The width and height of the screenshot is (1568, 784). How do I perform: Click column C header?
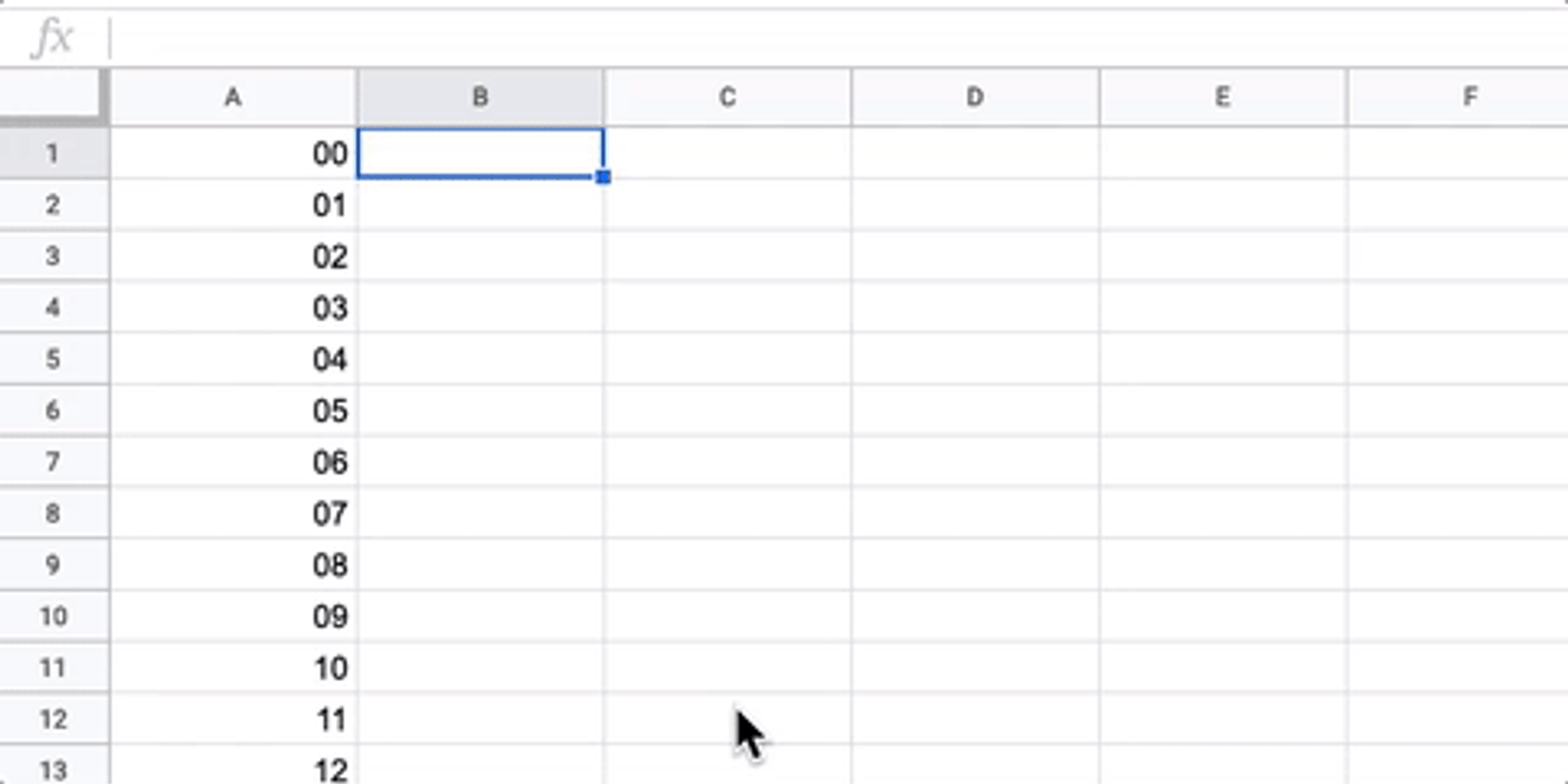[727, 97]
